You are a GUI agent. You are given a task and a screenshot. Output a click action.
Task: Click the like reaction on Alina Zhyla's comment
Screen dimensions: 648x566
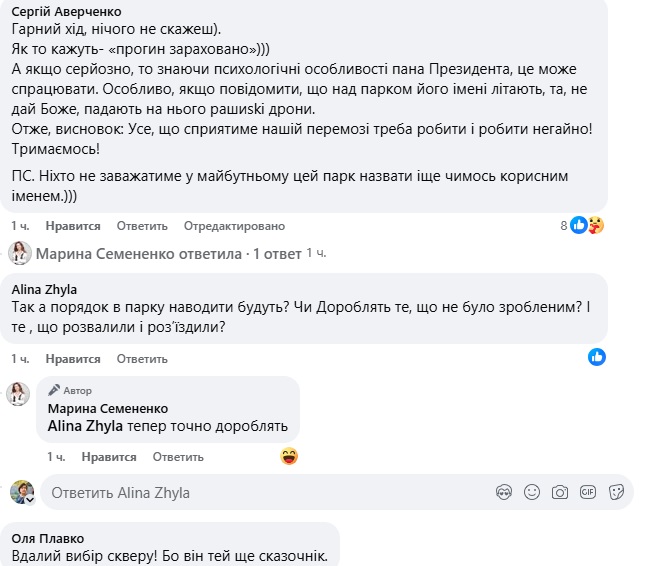click(x=597, y=356)
